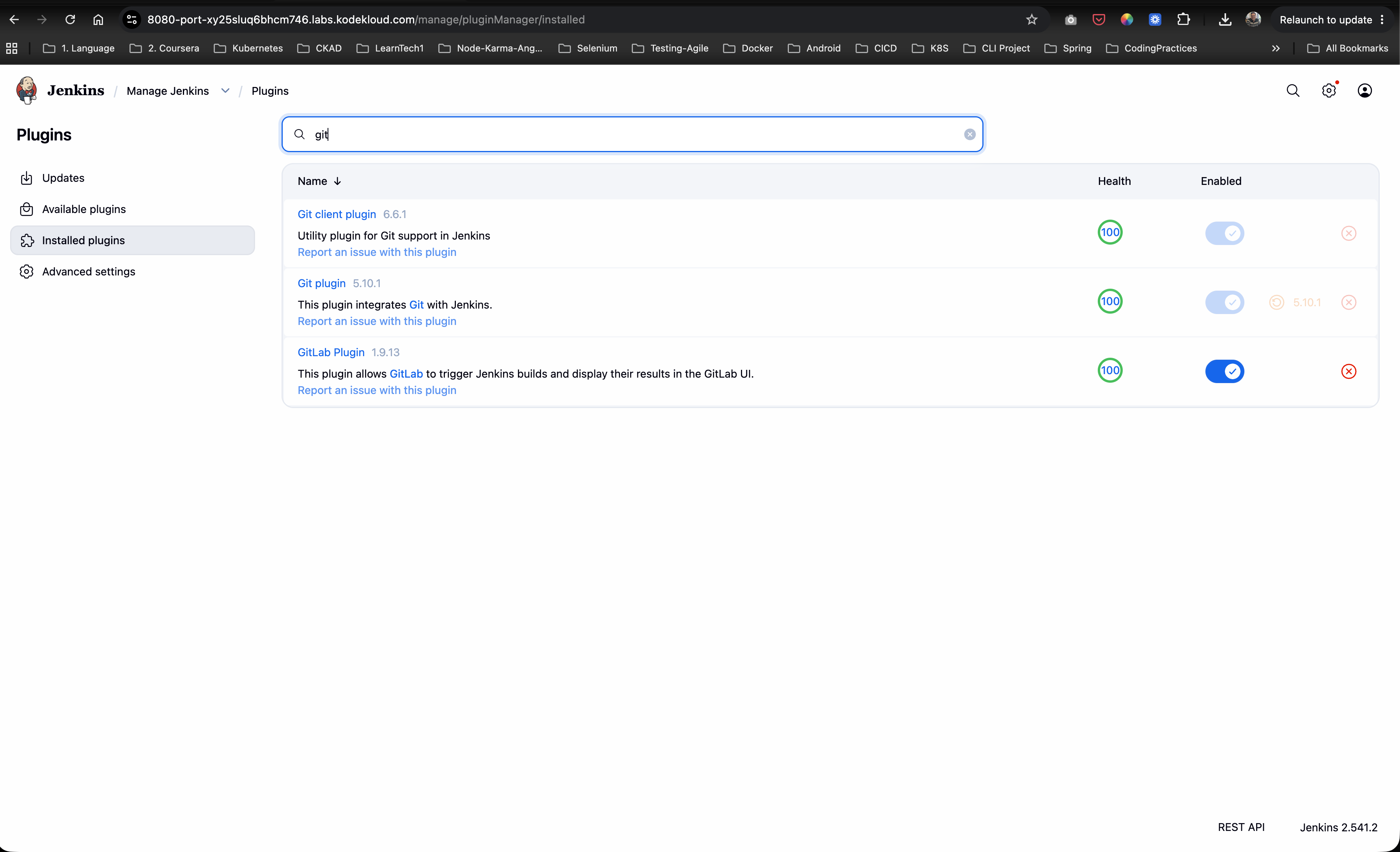This screenshot has width=1400, height=852.
Task: Bookmark this page with star icon
Action: pyautogui.click(x=1032, y=20)
